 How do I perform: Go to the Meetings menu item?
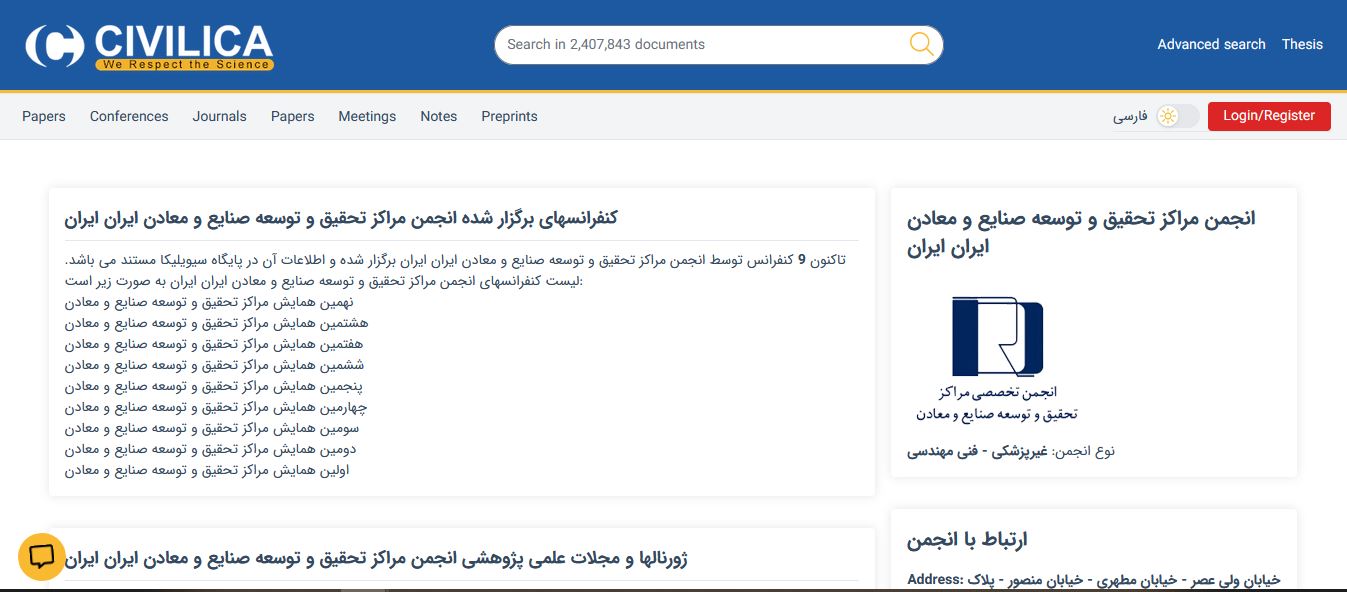click(367, 116)
